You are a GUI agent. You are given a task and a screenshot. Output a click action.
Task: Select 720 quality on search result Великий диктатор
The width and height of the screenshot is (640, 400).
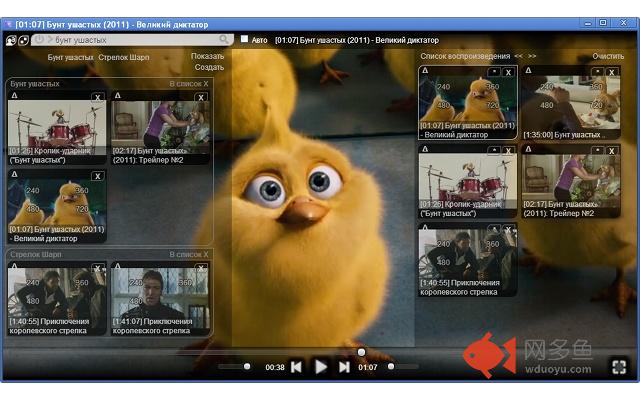82,209
